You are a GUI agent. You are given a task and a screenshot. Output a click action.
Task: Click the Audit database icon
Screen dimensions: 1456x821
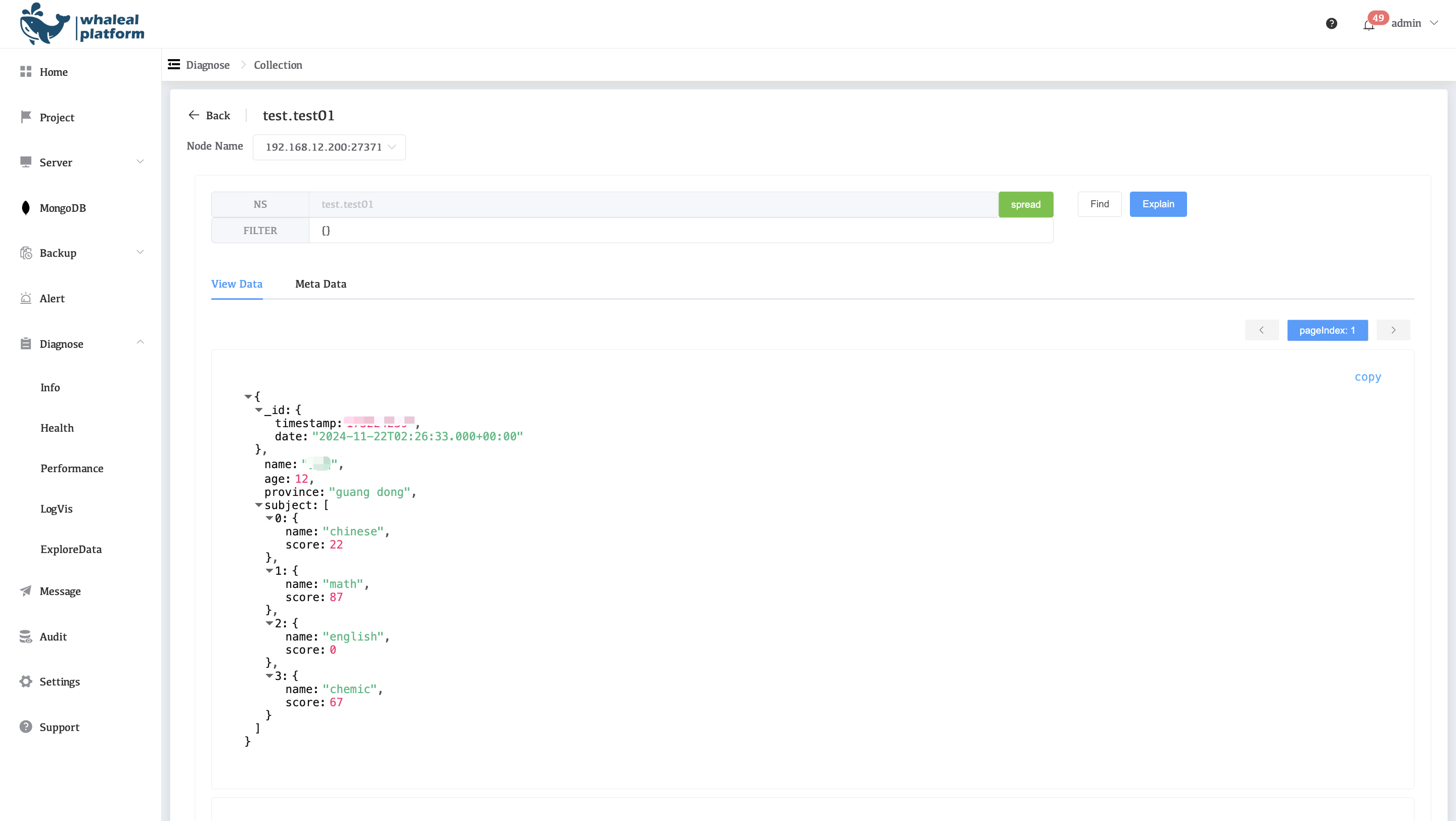tap(25, 637)
